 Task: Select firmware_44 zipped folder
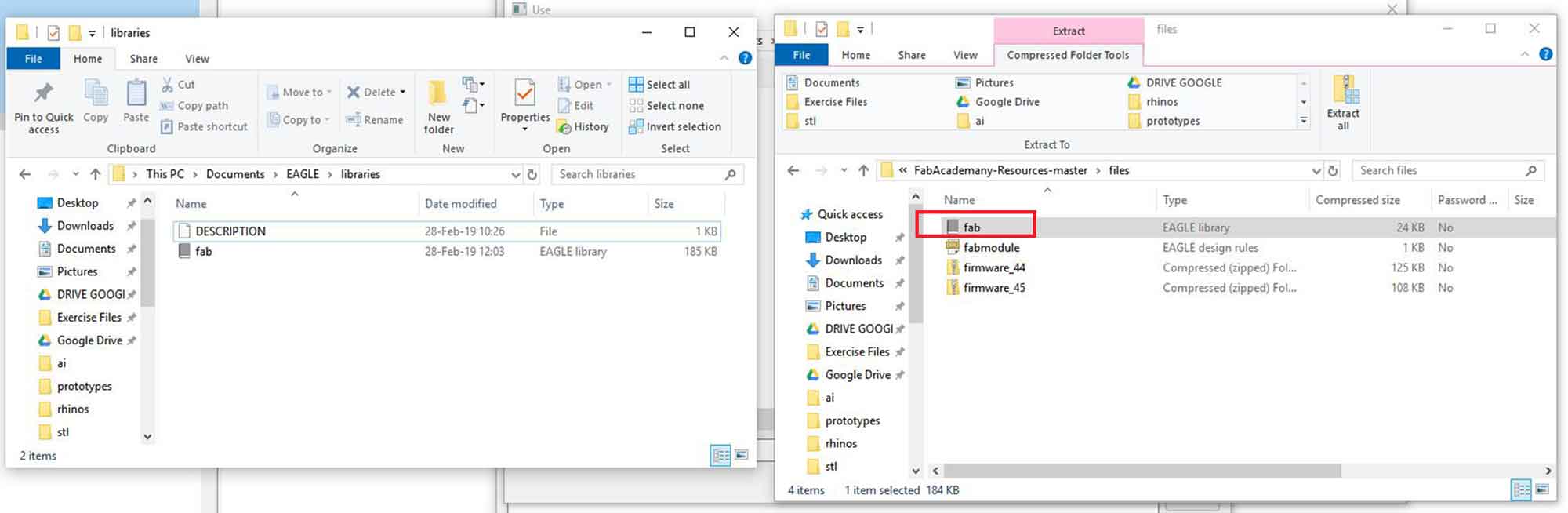993,268
